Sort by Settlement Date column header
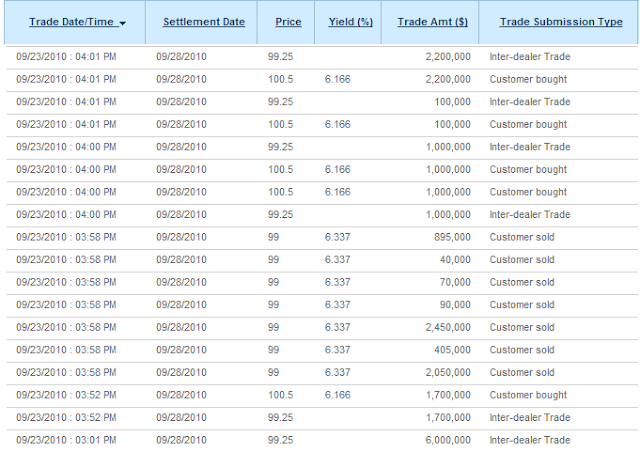640x452 pixels. [x=204, y=22]
